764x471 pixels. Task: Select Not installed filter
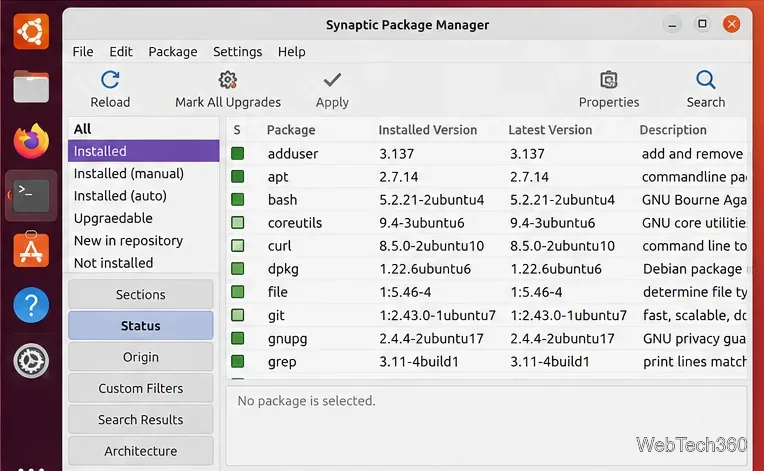click(144, 263)
